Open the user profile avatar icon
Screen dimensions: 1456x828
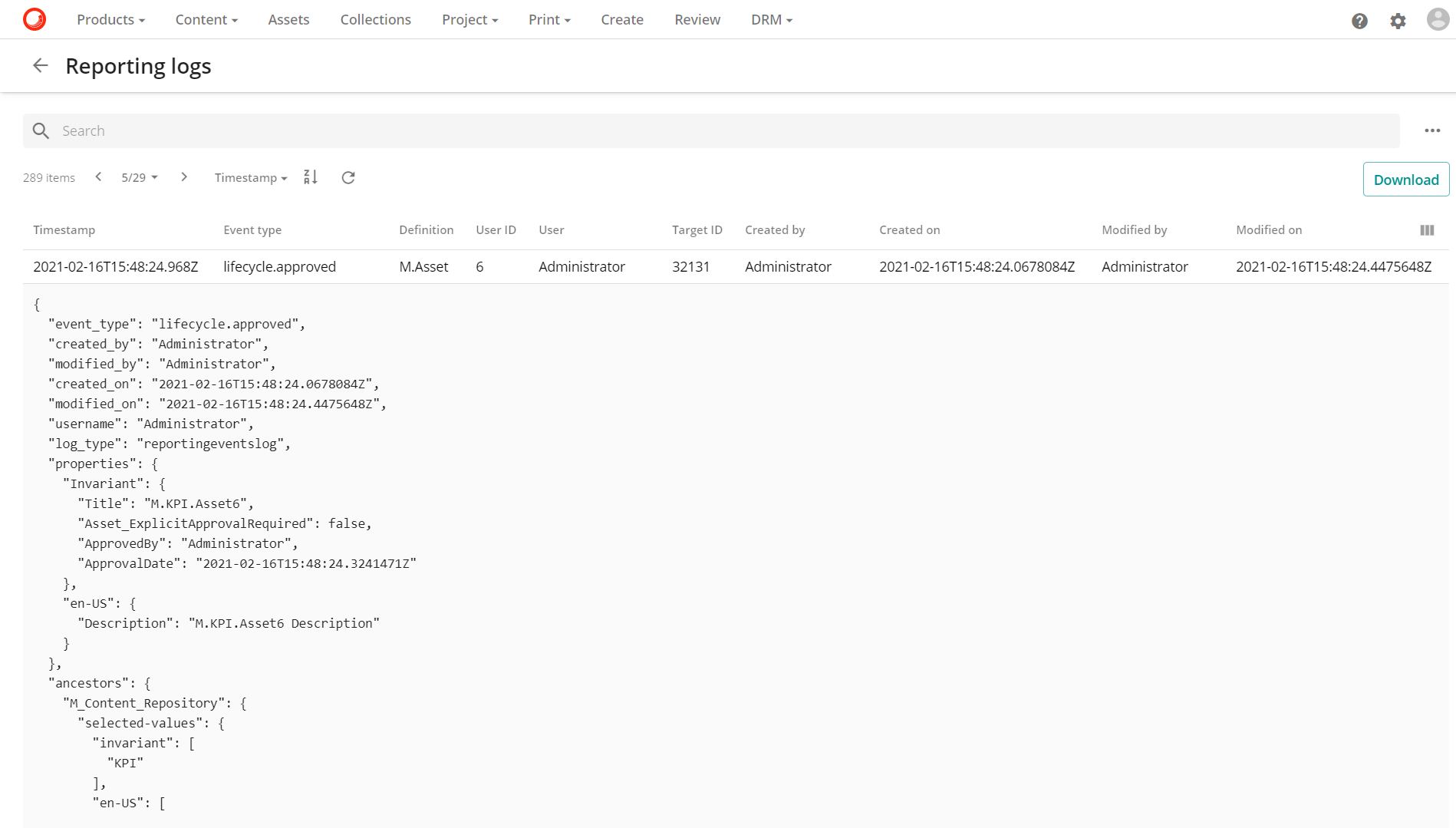coord(1438,19)
